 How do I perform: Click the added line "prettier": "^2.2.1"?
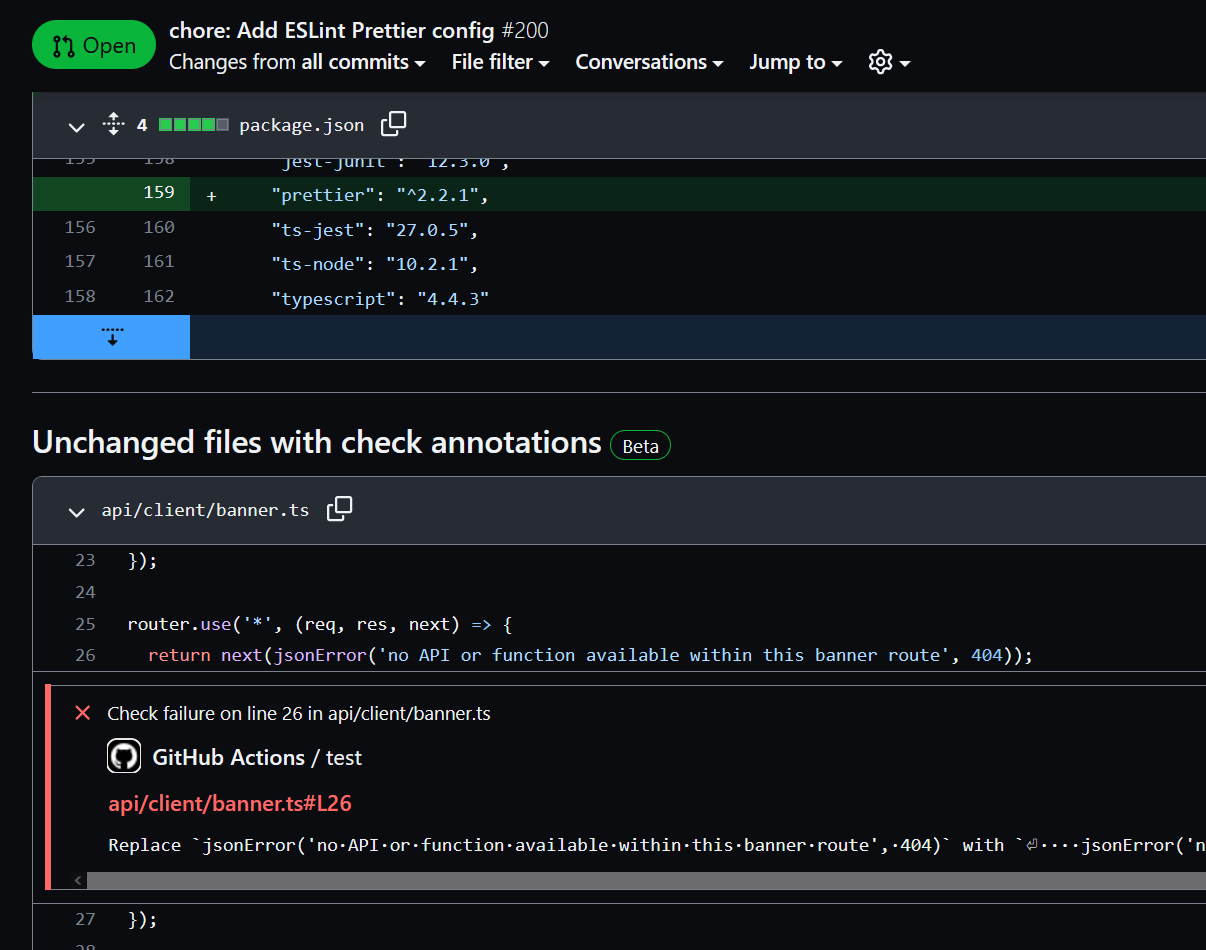379,194
